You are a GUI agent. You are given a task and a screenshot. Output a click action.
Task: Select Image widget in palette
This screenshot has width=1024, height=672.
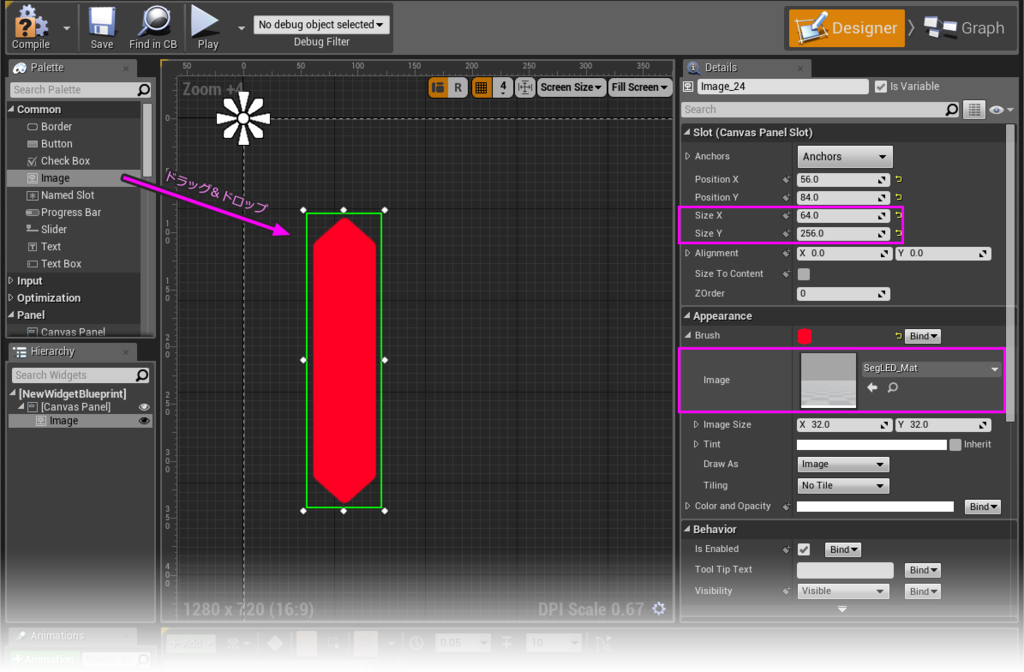[73, 178]
